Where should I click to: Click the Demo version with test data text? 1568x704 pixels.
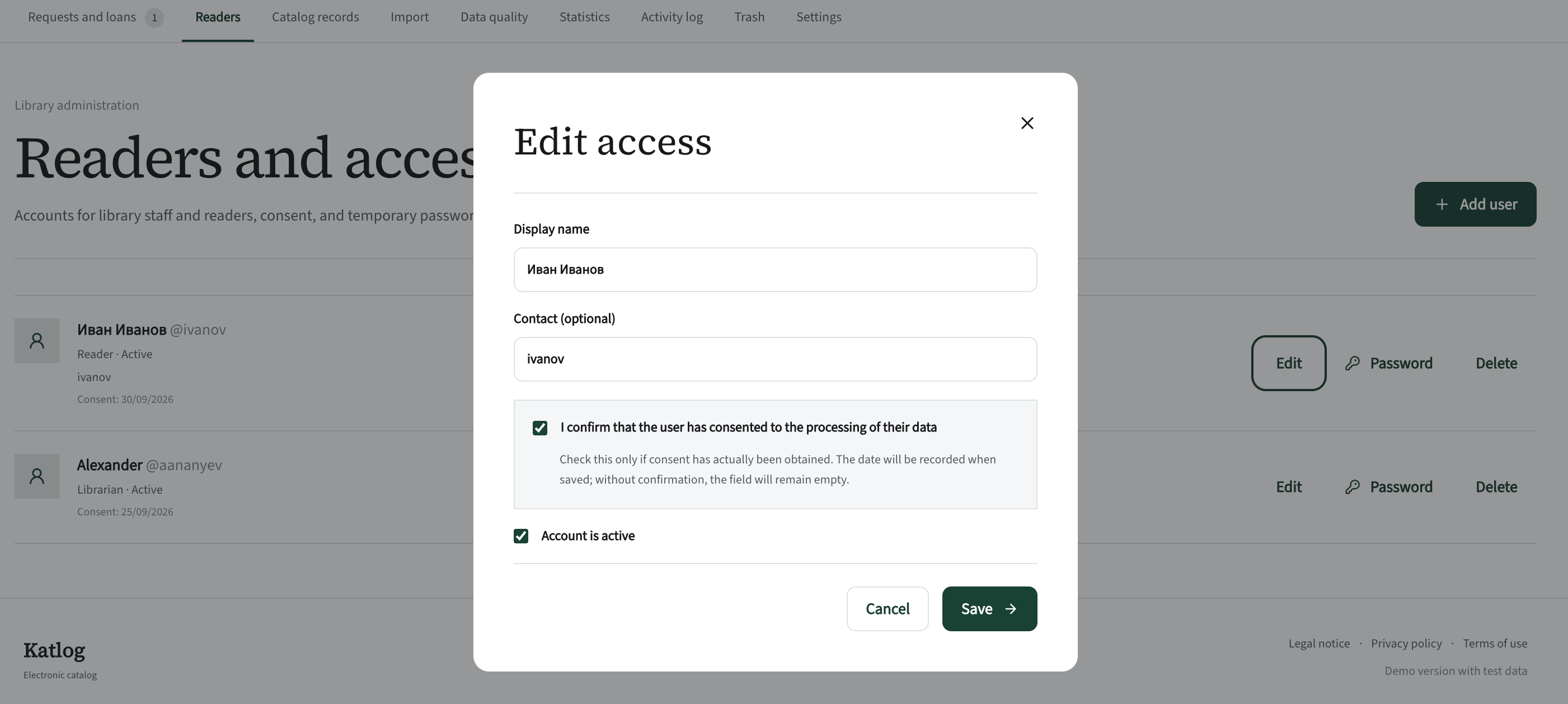(1456, 671)
